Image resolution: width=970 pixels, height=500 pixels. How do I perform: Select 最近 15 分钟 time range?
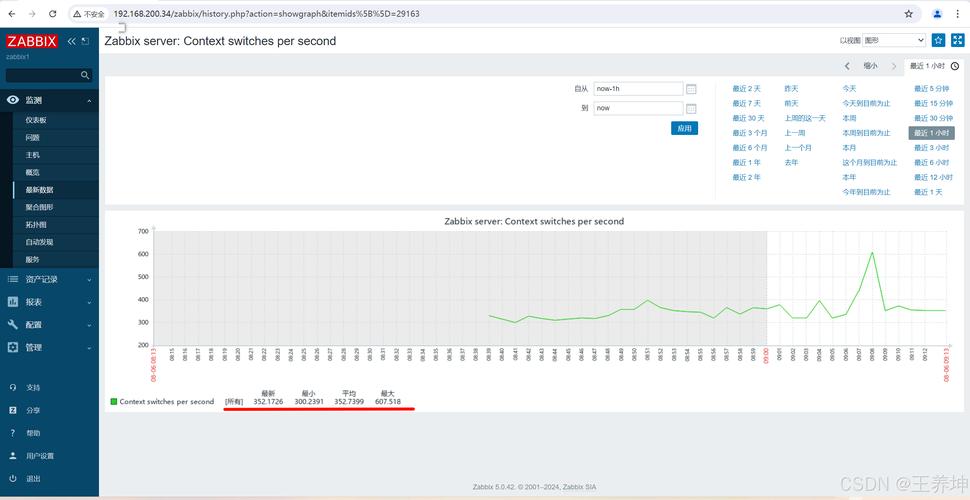pos(933,103)
